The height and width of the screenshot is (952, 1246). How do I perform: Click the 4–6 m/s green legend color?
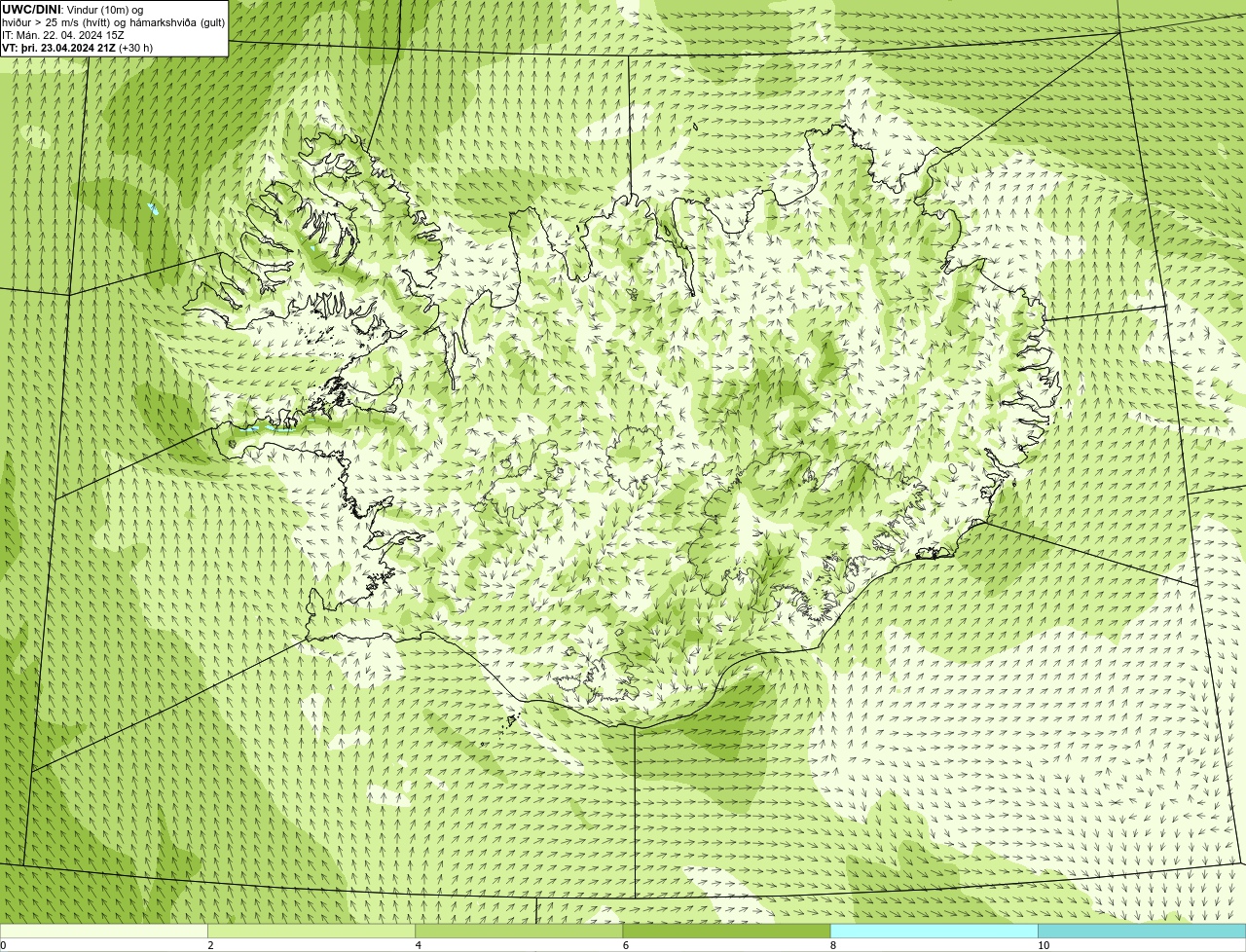pos(519,932)
